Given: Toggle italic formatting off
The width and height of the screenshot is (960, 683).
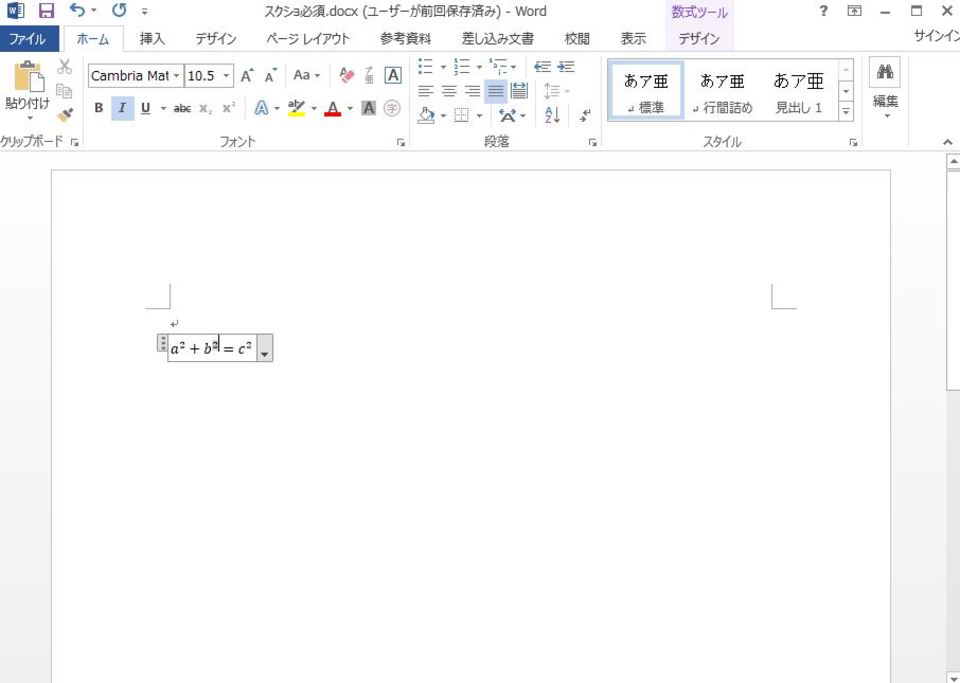Looking at the screenshot, I should pyautogui.click(x=121, y=108).
